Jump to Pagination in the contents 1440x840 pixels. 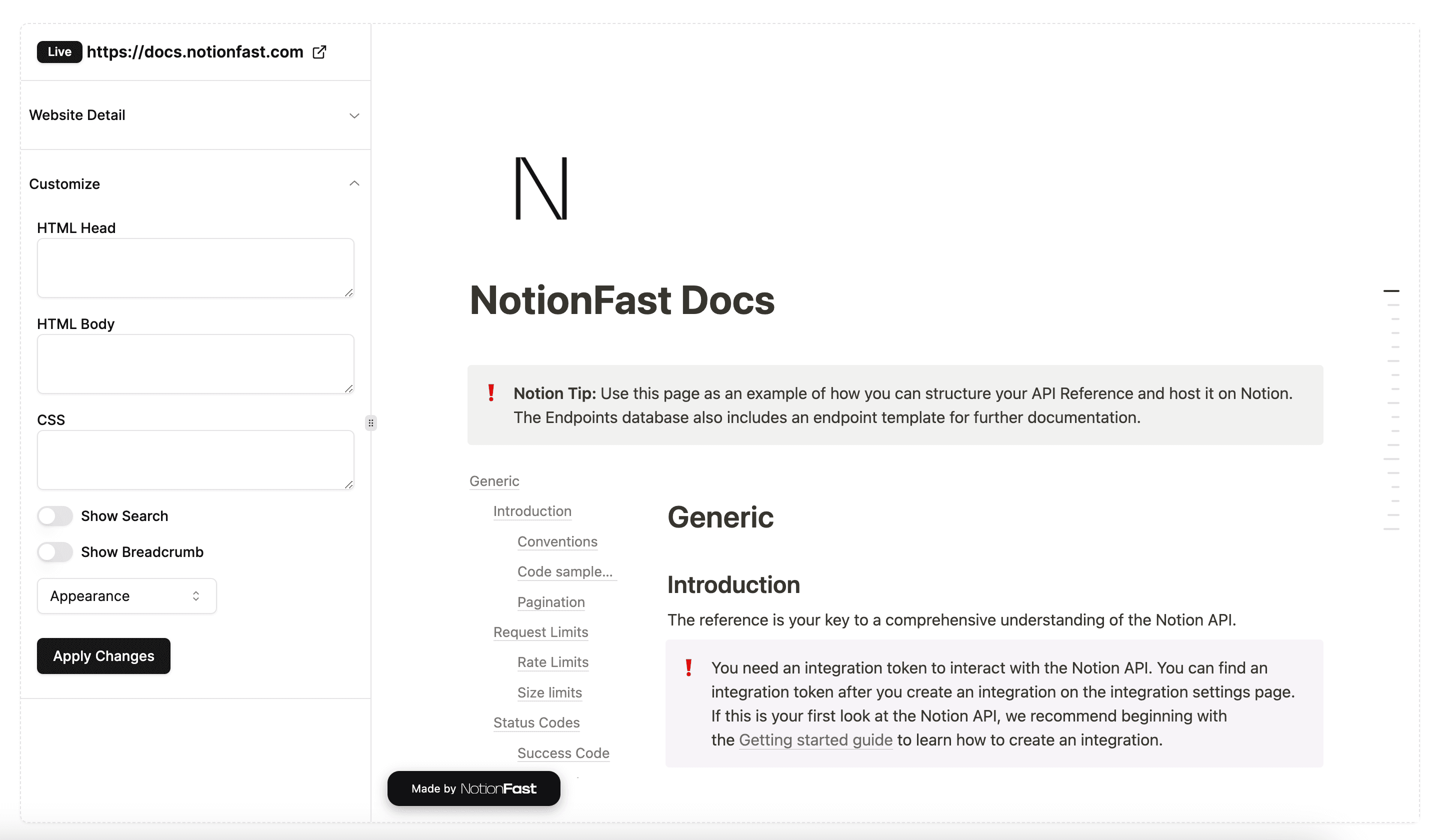pyautogui.click(x=551, y=602)
